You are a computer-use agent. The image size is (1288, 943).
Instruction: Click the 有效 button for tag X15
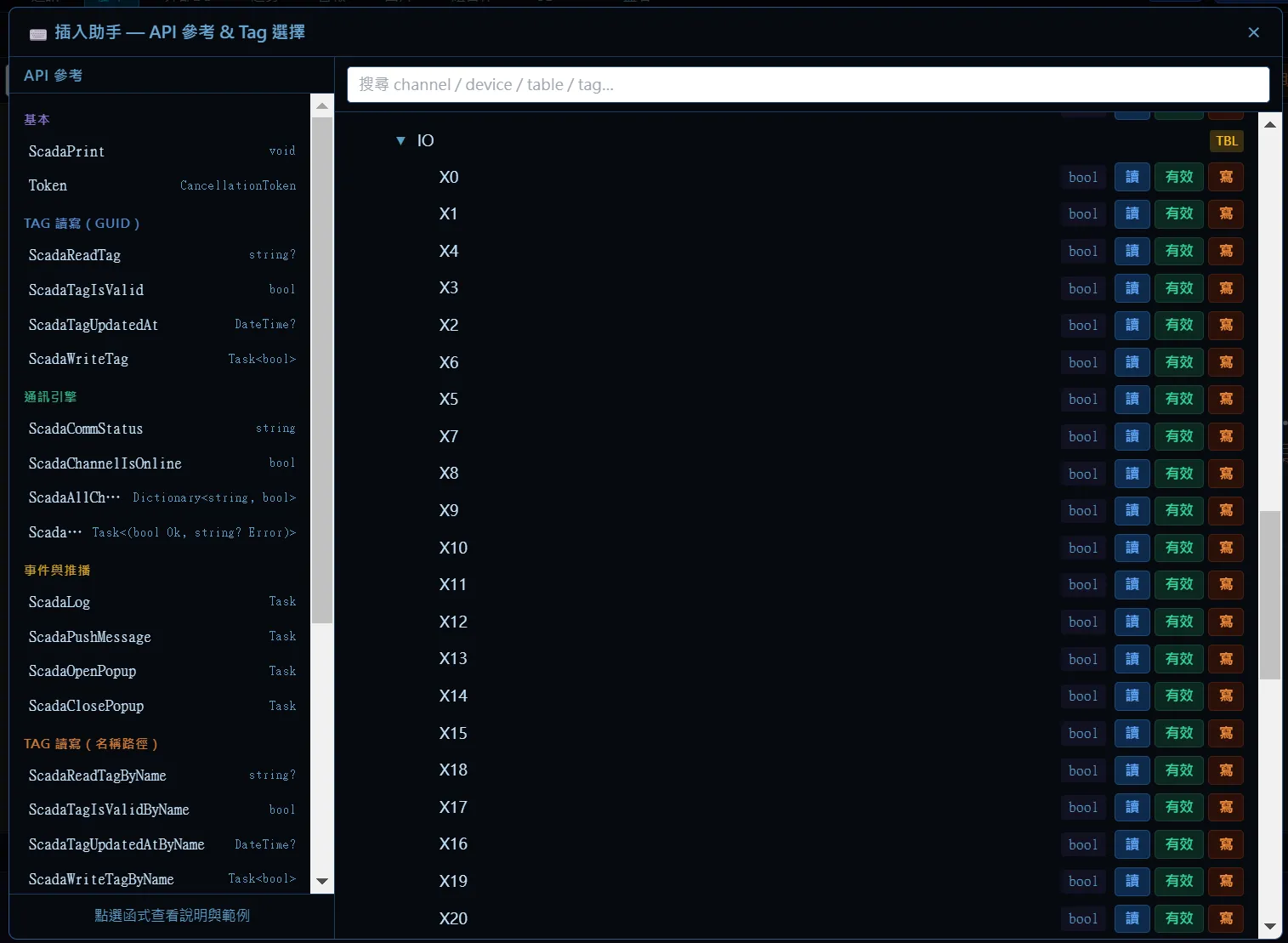(x=1178, y=733)
